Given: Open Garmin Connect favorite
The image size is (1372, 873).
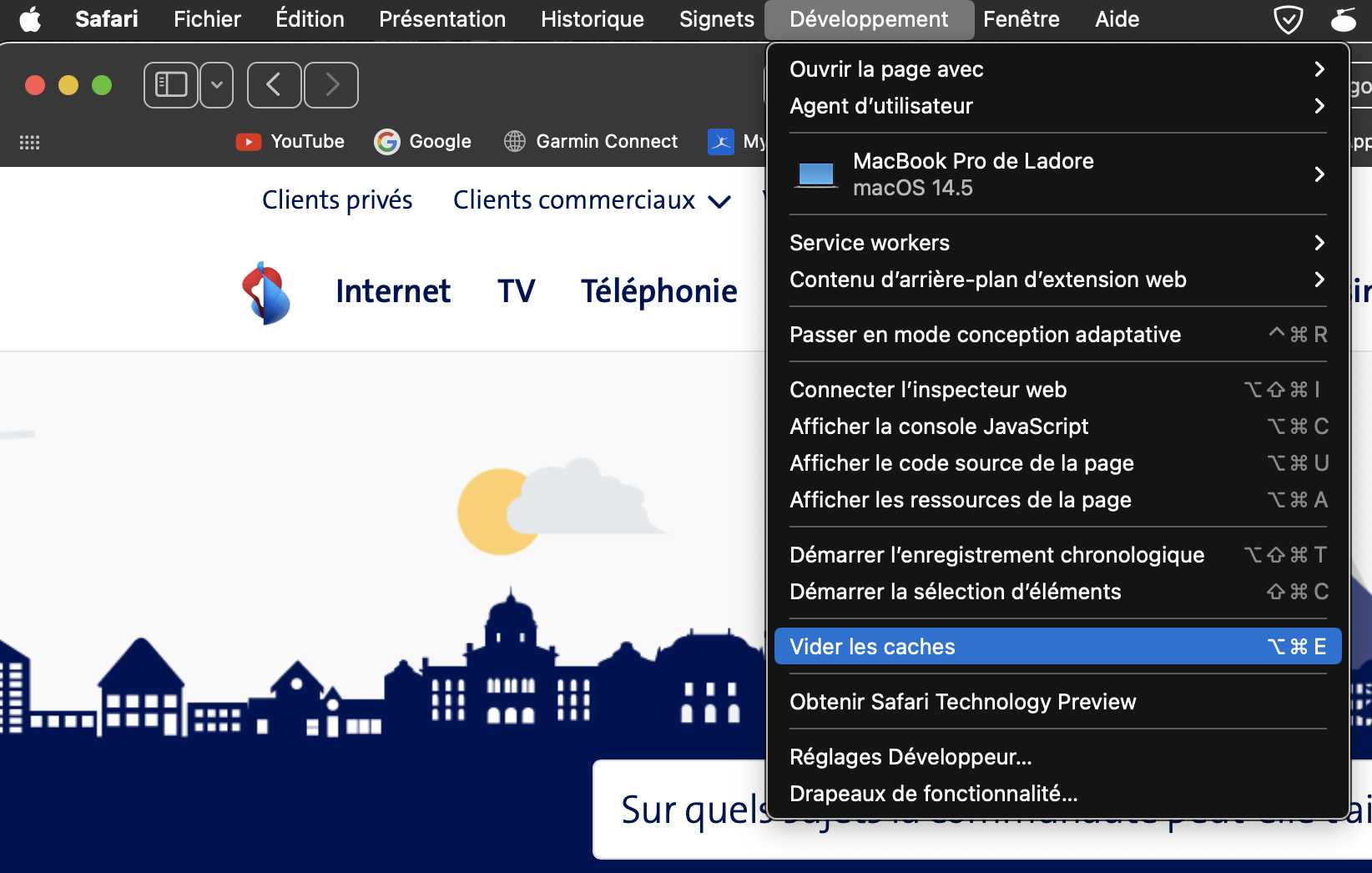Looking at the screenshot, I should click(590, 141).
